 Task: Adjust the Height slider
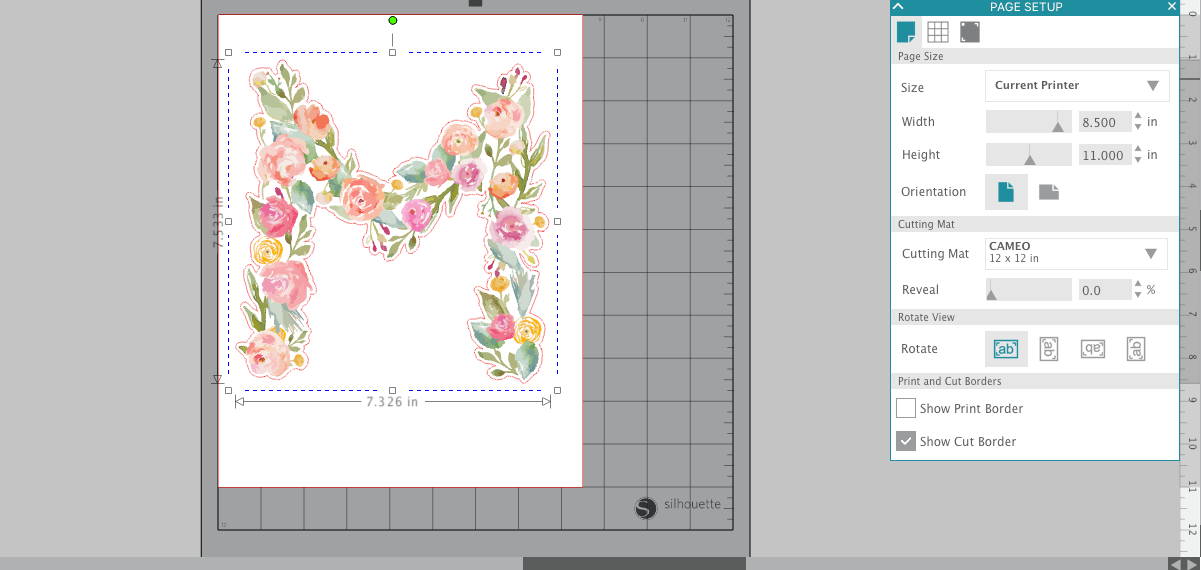1029,155
